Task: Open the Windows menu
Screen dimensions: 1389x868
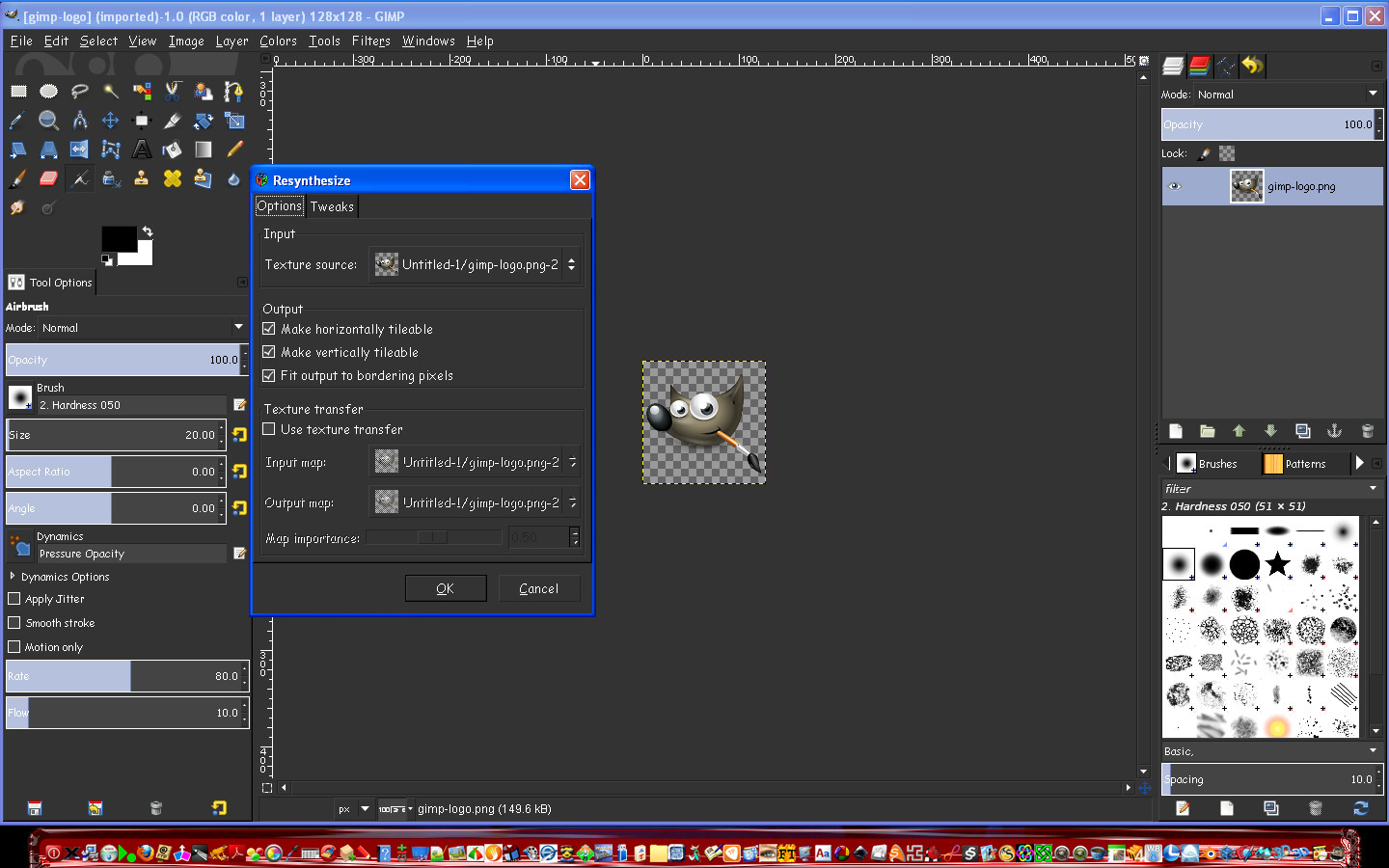Action: [x=428, y=41]
